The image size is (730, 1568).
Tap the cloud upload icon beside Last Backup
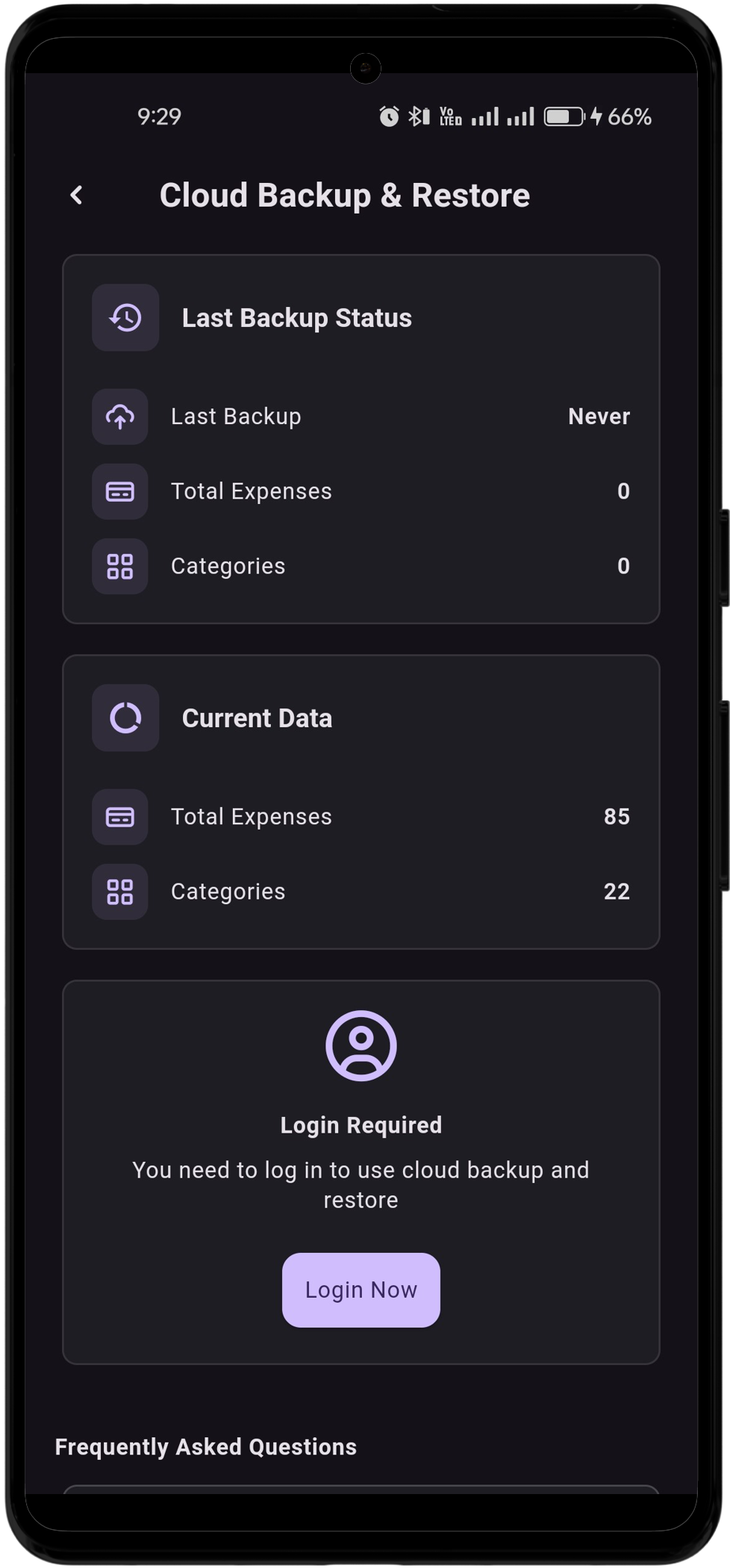[120, 417]
